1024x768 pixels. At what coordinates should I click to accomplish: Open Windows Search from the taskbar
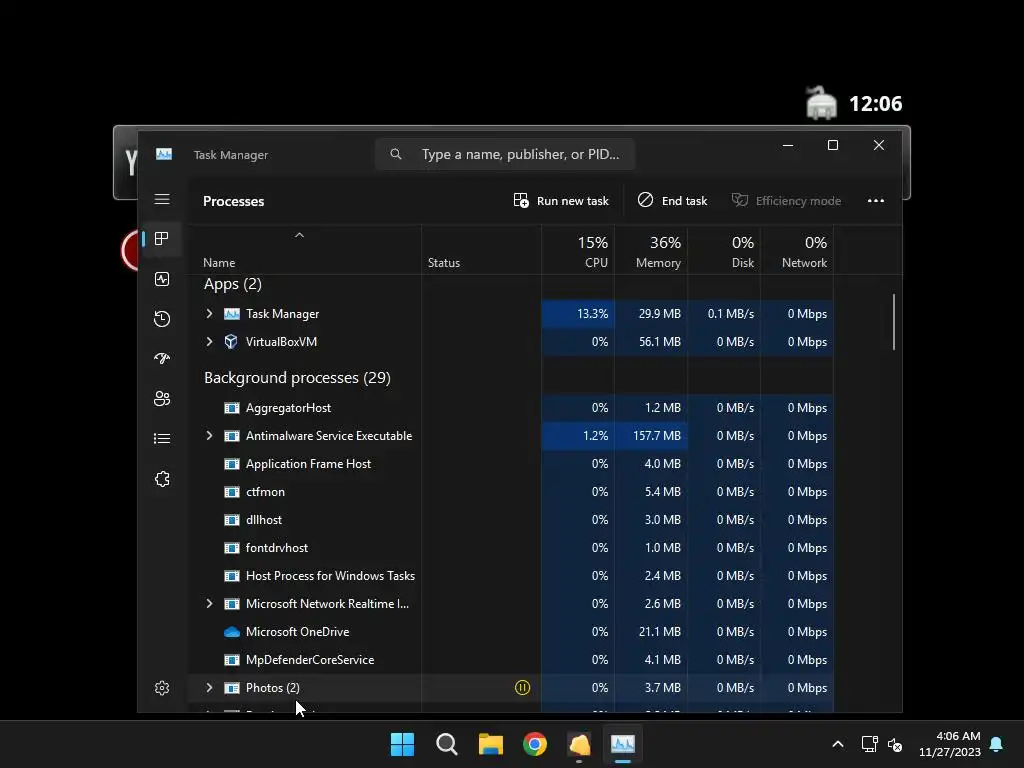click(447, 744)
